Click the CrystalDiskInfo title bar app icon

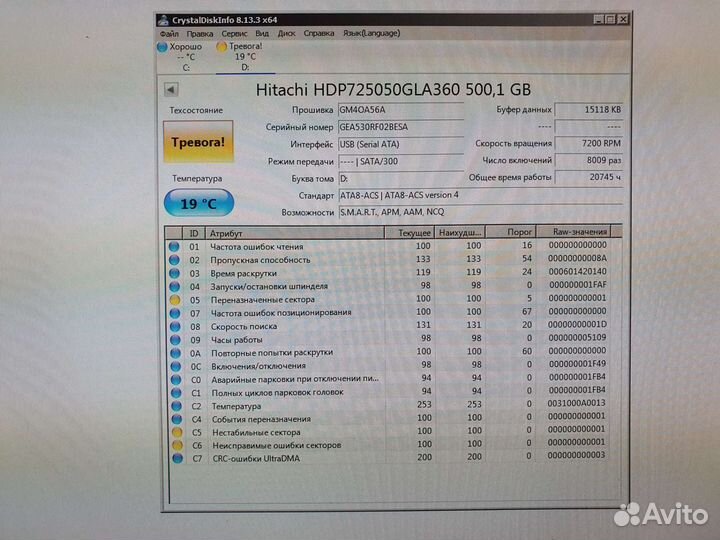point(163,20)
